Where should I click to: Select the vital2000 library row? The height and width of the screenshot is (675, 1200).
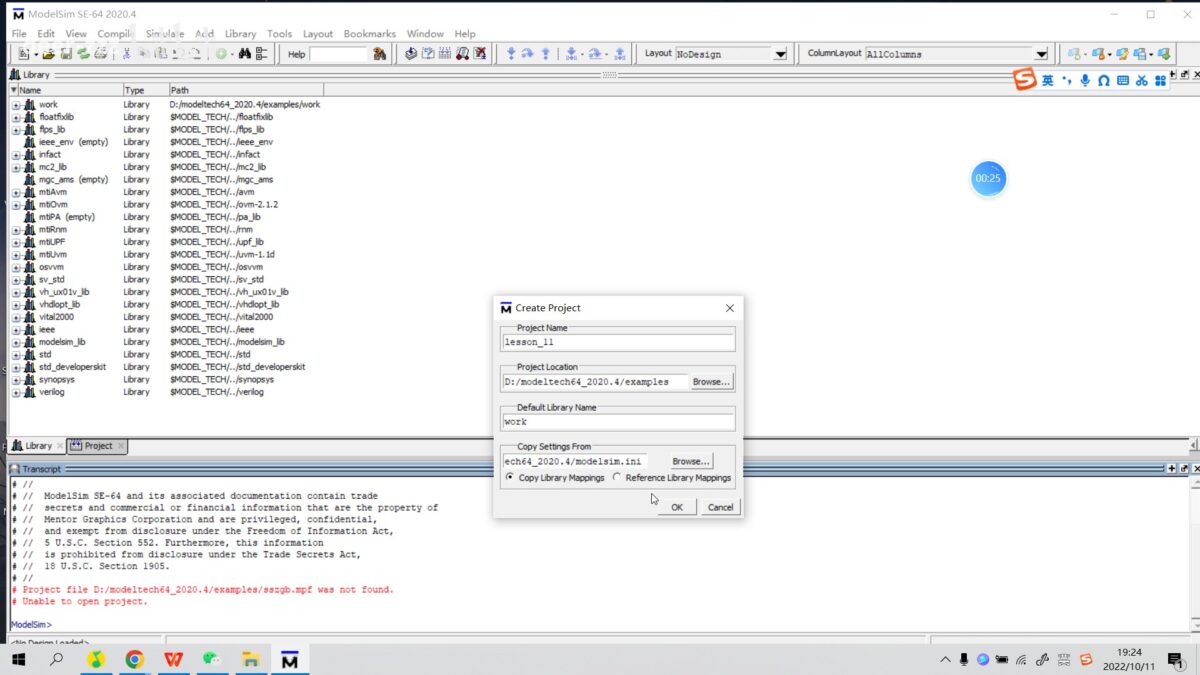(x=56, y=317)
